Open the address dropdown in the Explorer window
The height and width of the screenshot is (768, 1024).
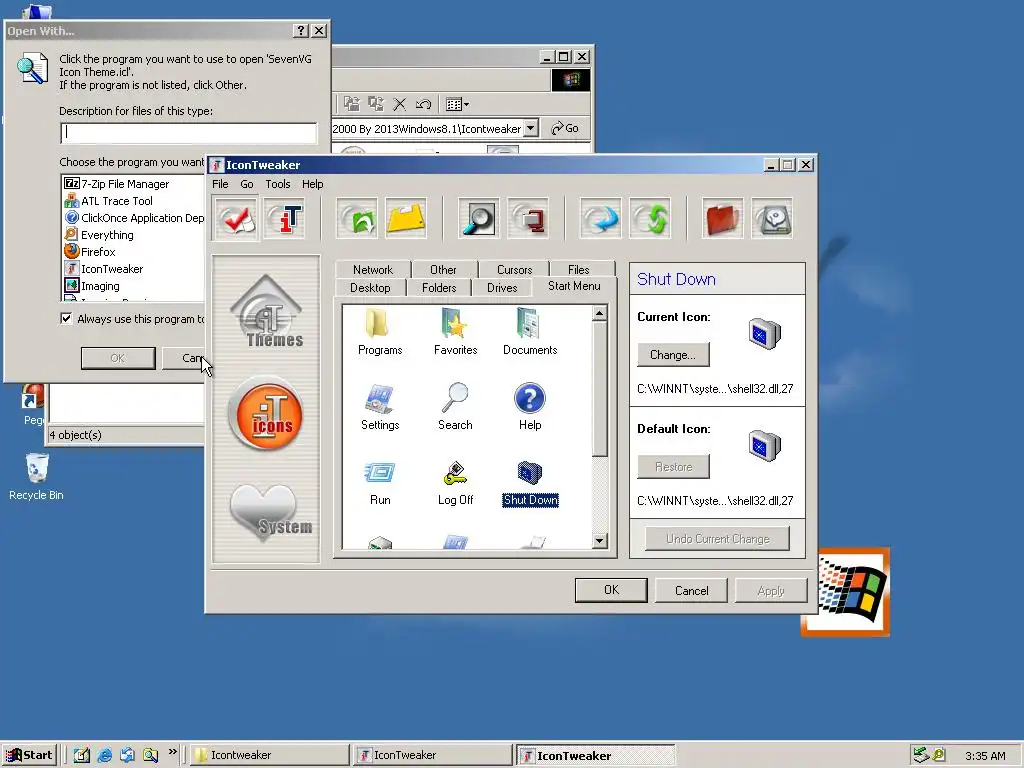click(531, 128)
